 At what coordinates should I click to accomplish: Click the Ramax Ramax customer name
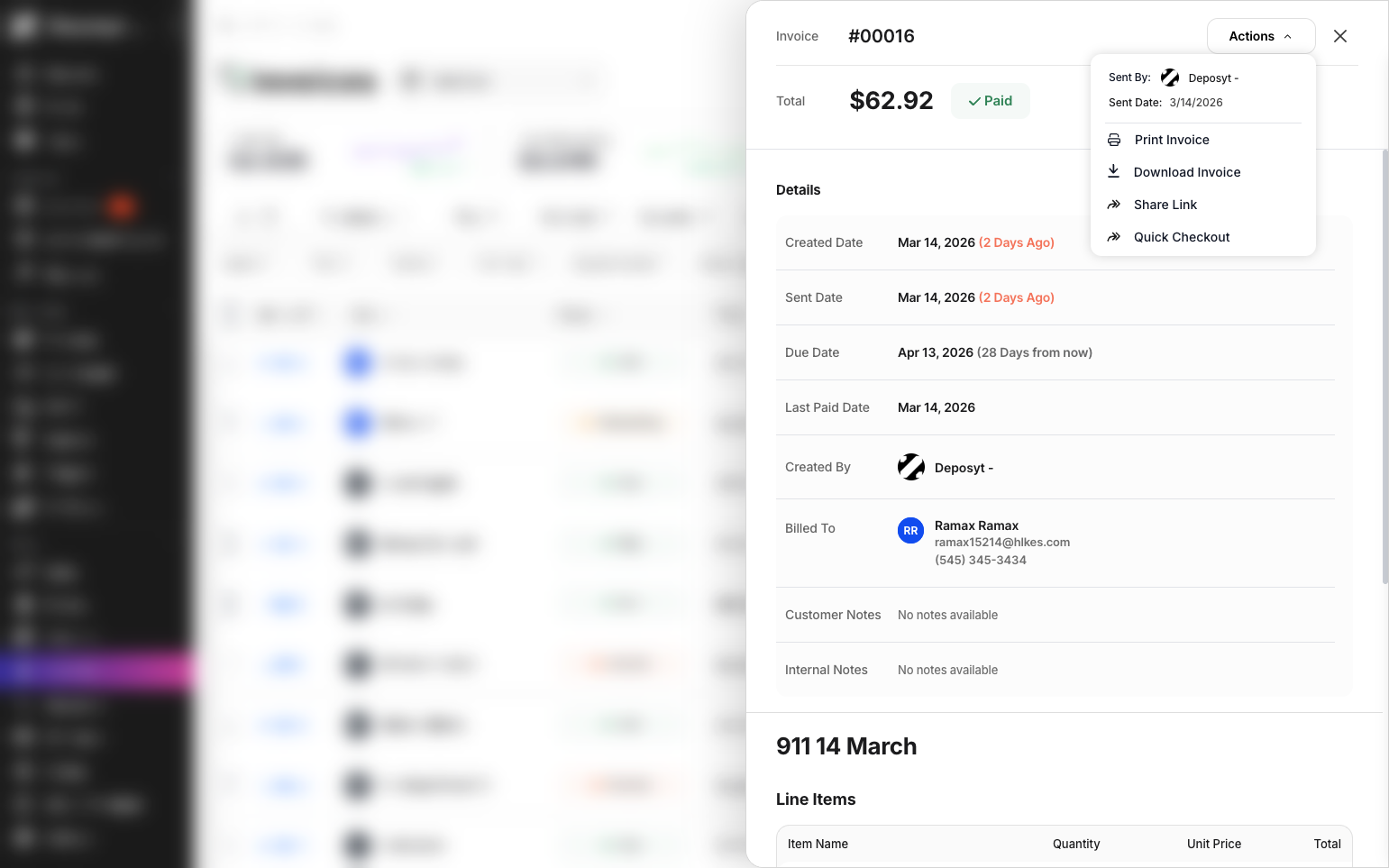(x=976, y=525)
